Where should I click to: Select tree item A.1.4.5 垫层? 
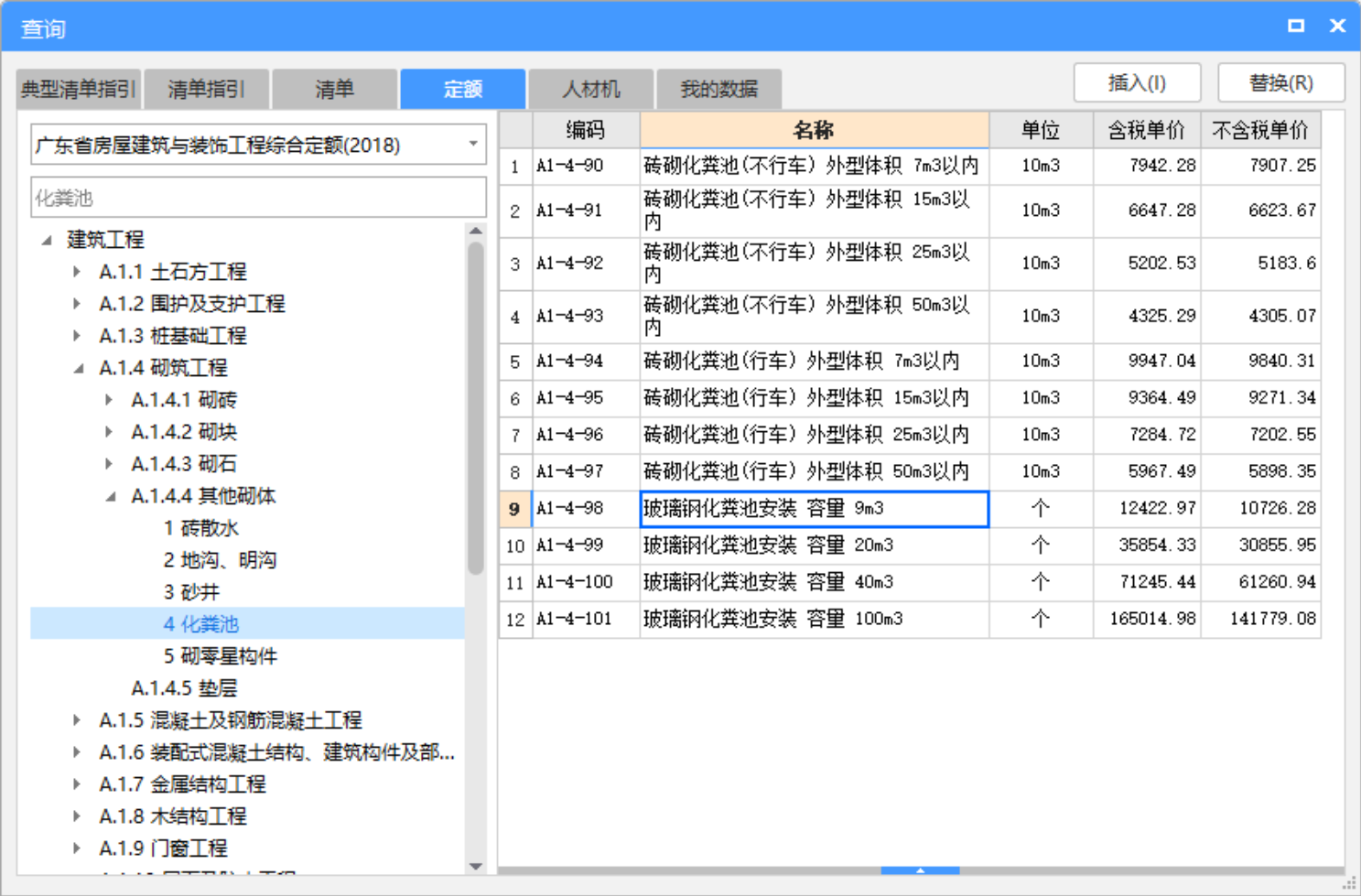pos(184,688)
